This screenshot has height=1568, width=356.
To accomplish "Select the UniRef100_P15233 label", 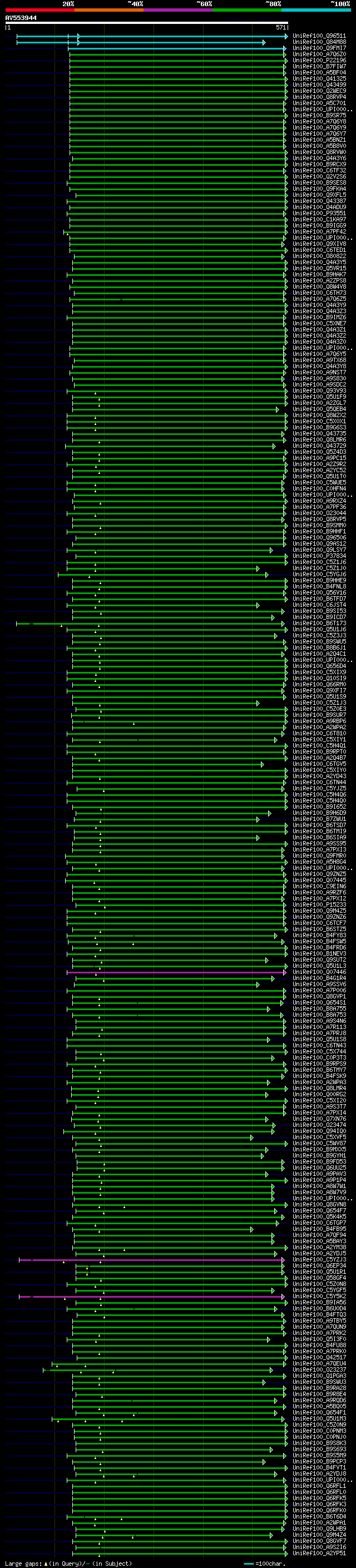I will coord(319,904).
